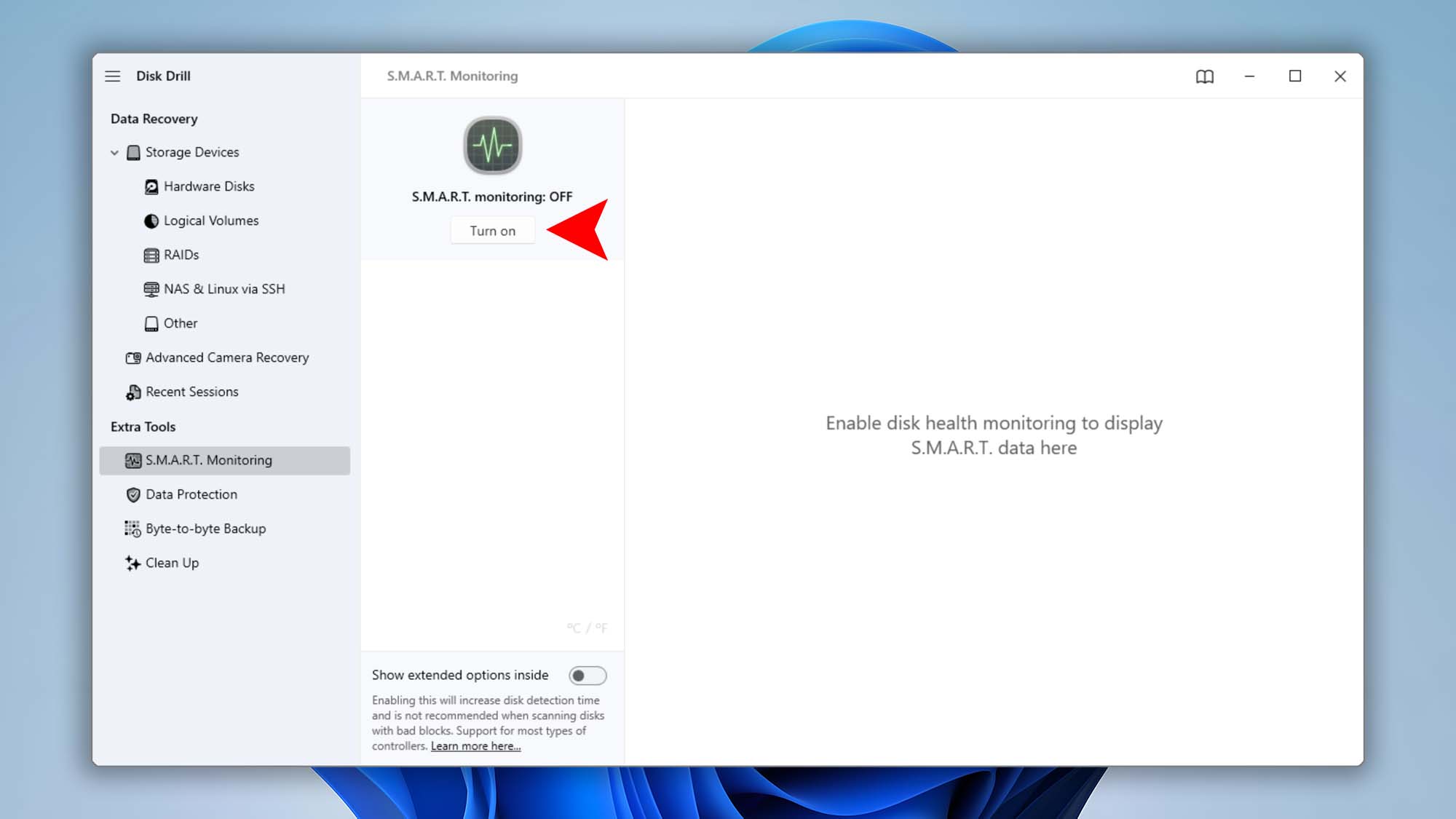Turn on S.M.A.R.T. monitoring
Viewport: 1456px width, 819px height.
[492, 230]
